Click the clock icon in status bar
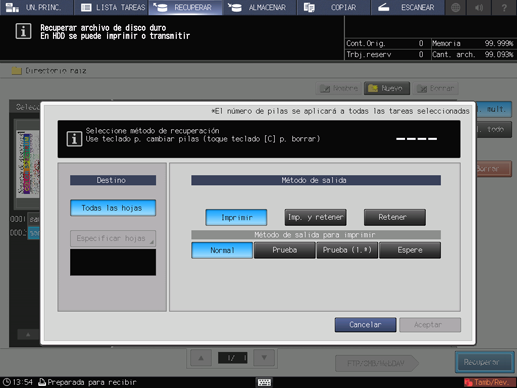This screenshot has width=517, height=388. (x=6, y=382)
